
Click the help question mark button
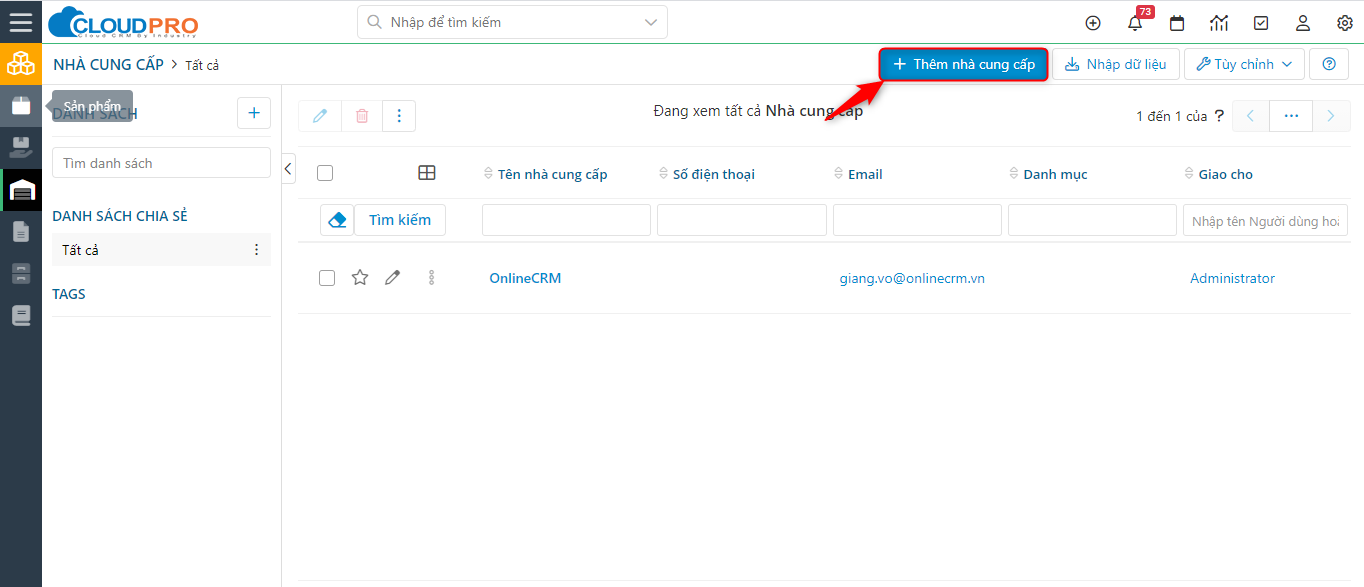1329,64
